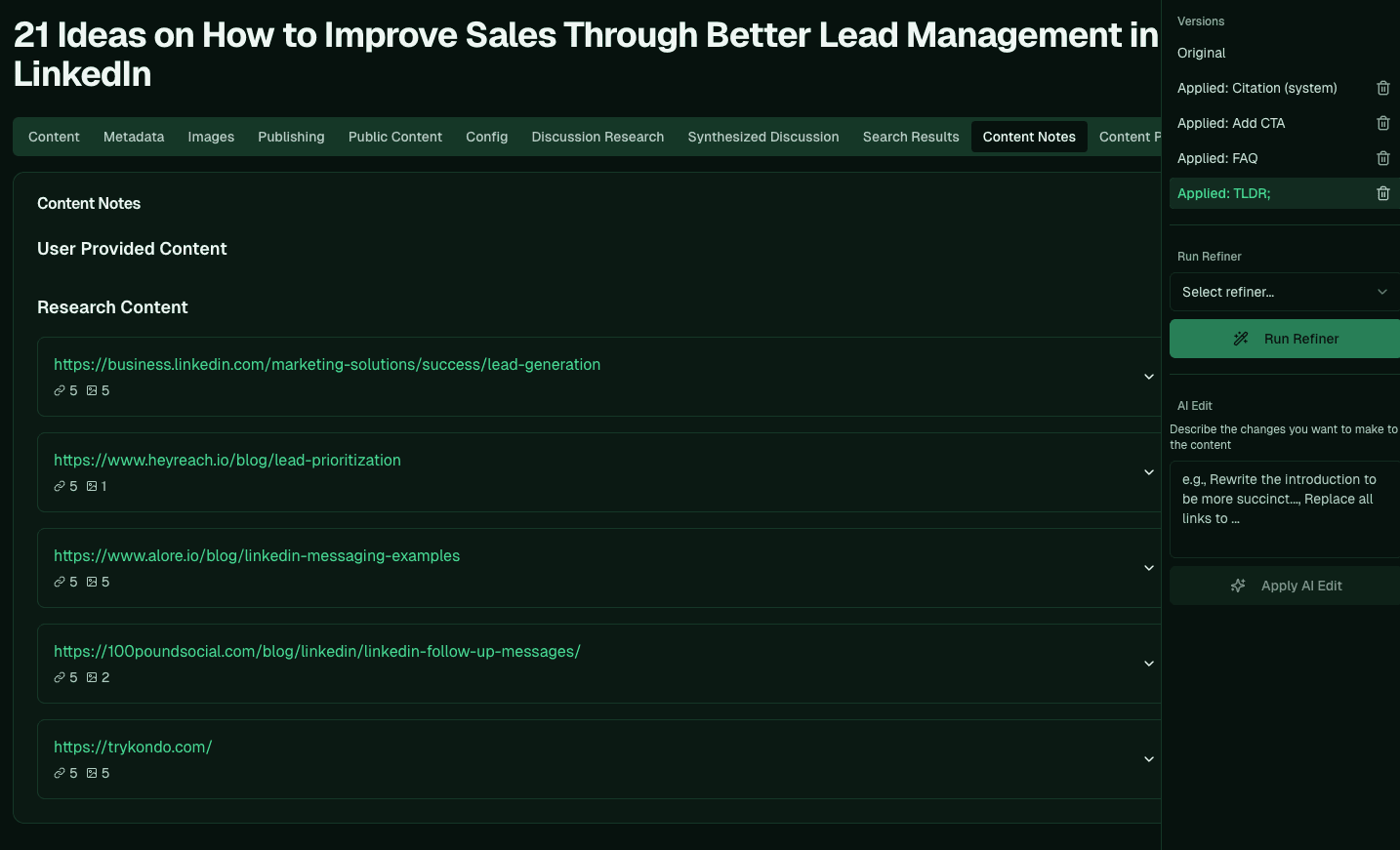The height and width of the screenshot is (850, 1400).
Task: Focus the AI Edit description text box
Action: pyautogui.click(x=1285, y=509)
